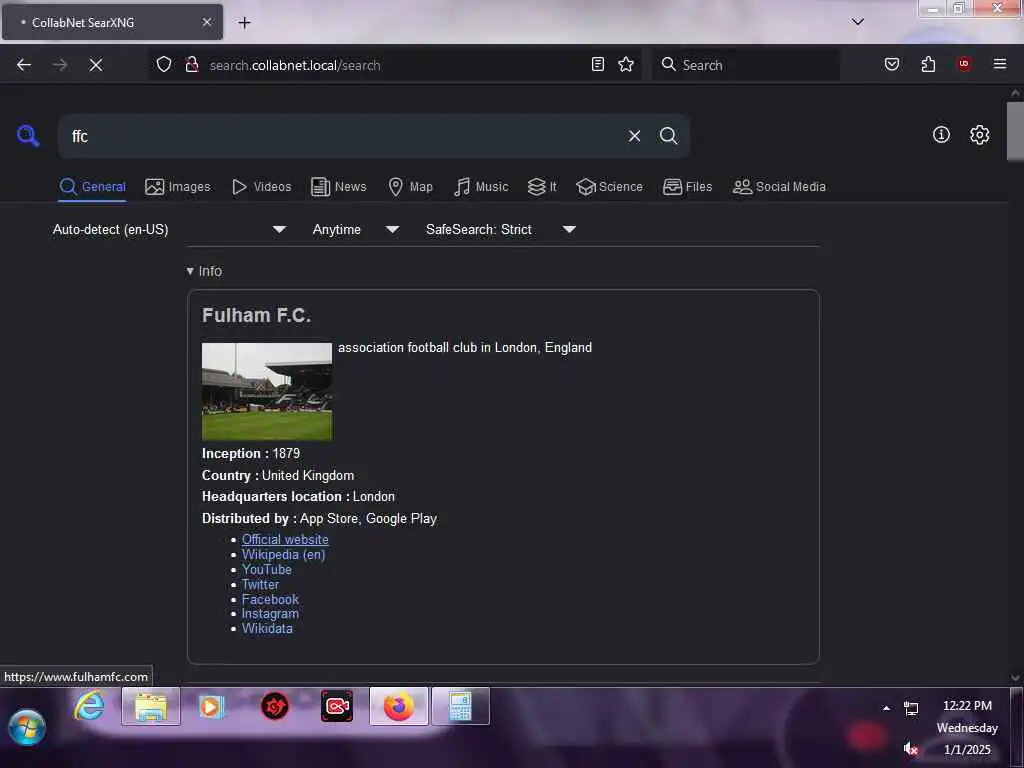
Task: Switch to the Music category
Action: (481, 187)
